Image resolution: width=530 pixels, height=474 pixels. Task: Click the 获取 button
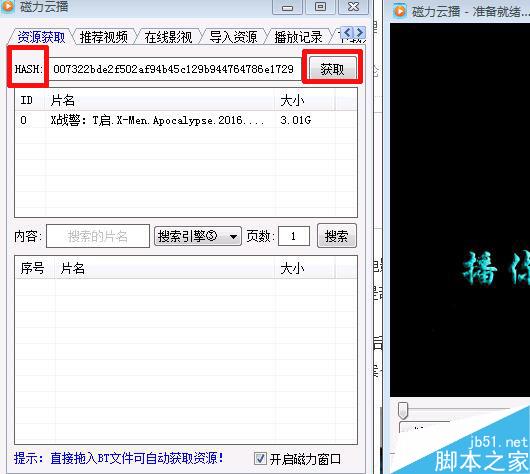click(333, 69)
